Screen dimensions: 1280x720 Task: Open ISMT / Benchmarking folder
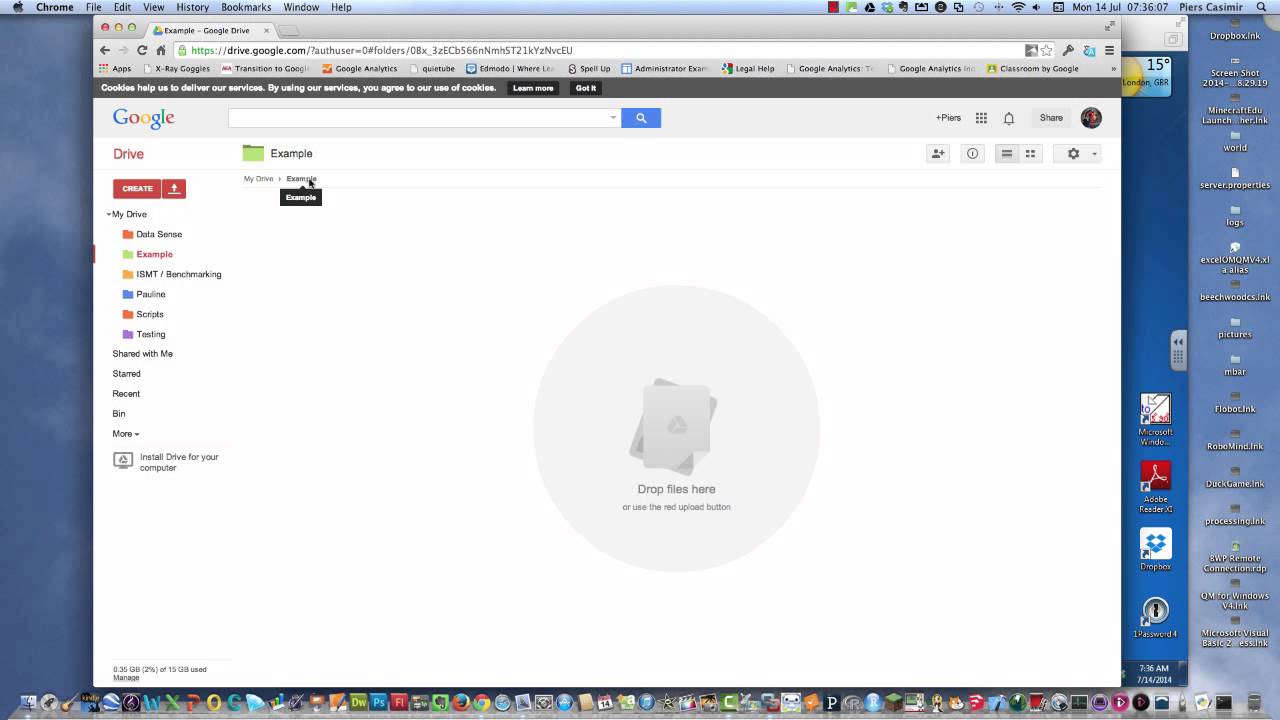click(178, 274)
